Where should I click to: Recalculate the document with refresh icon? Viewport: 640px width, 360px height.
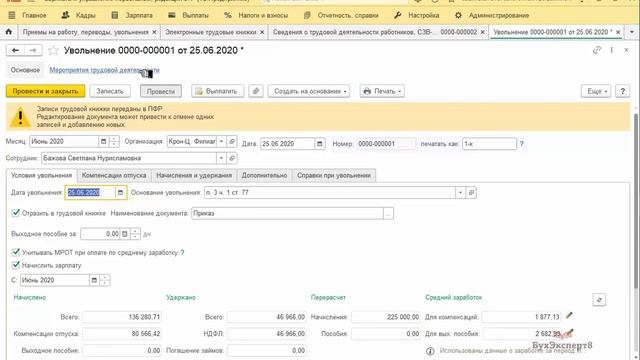pos(599,300)
